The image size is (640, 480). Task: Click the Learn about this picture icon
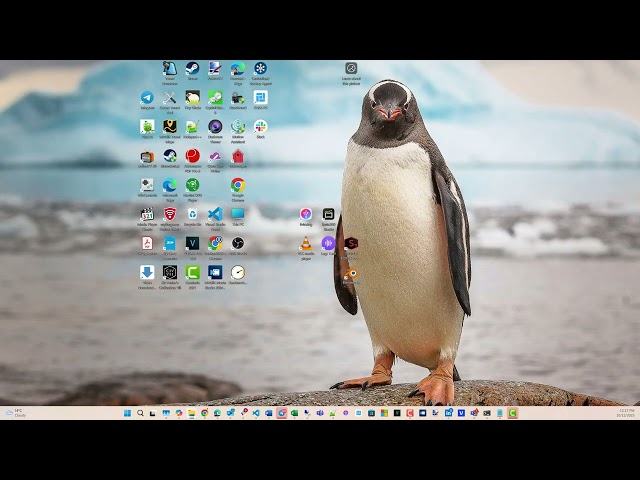point(351,68)
